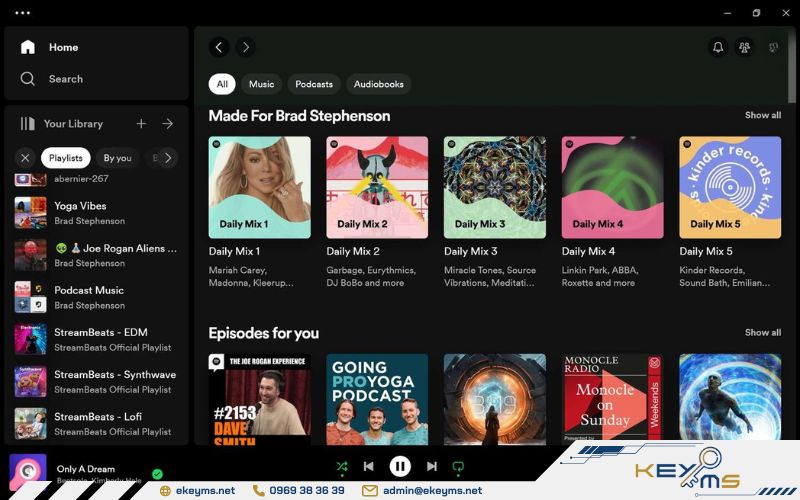The image size is (800, 500).
Task: Open Only A Dream song title
Action: click(x=86, y=469)
